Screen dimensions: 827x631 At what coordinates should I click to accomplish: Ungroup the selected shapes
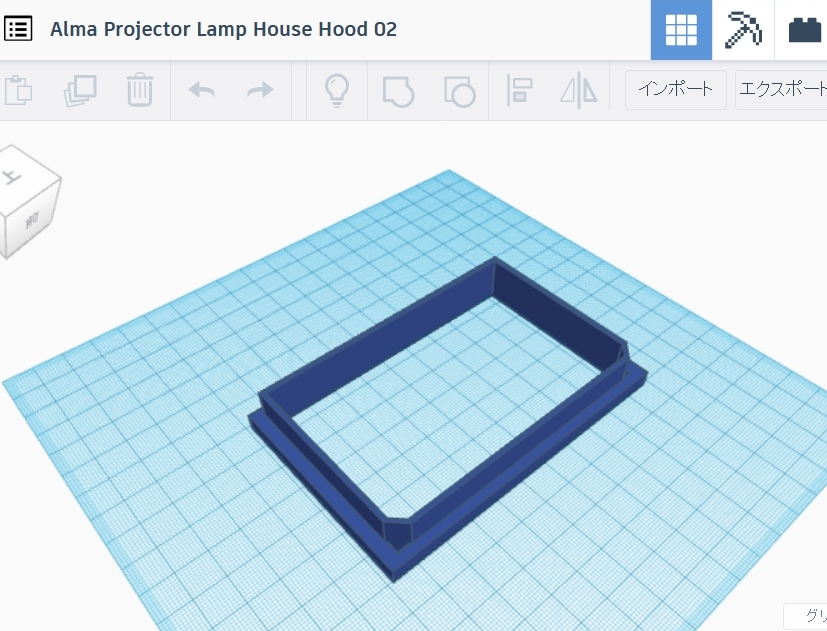tap(459, 90)
